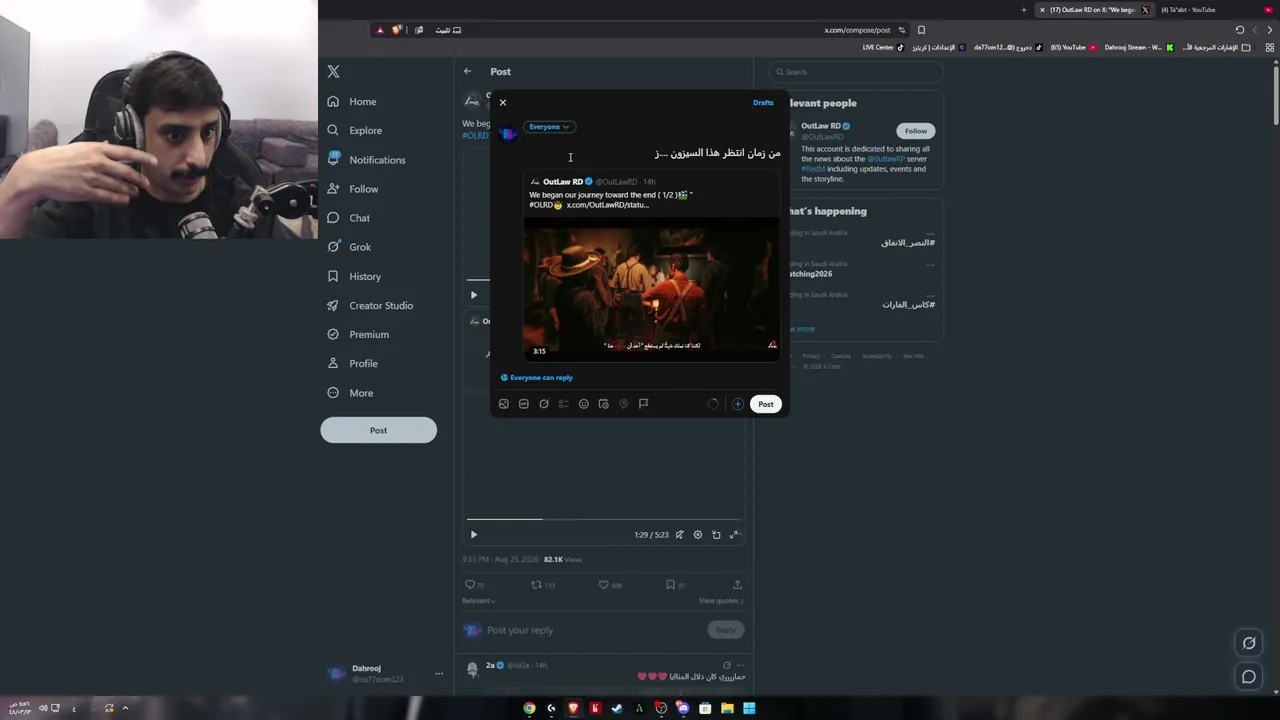This screenshot has height=720, width=1280.
Task: Open File Explorer from the taskbar
Action: point(727,709)
